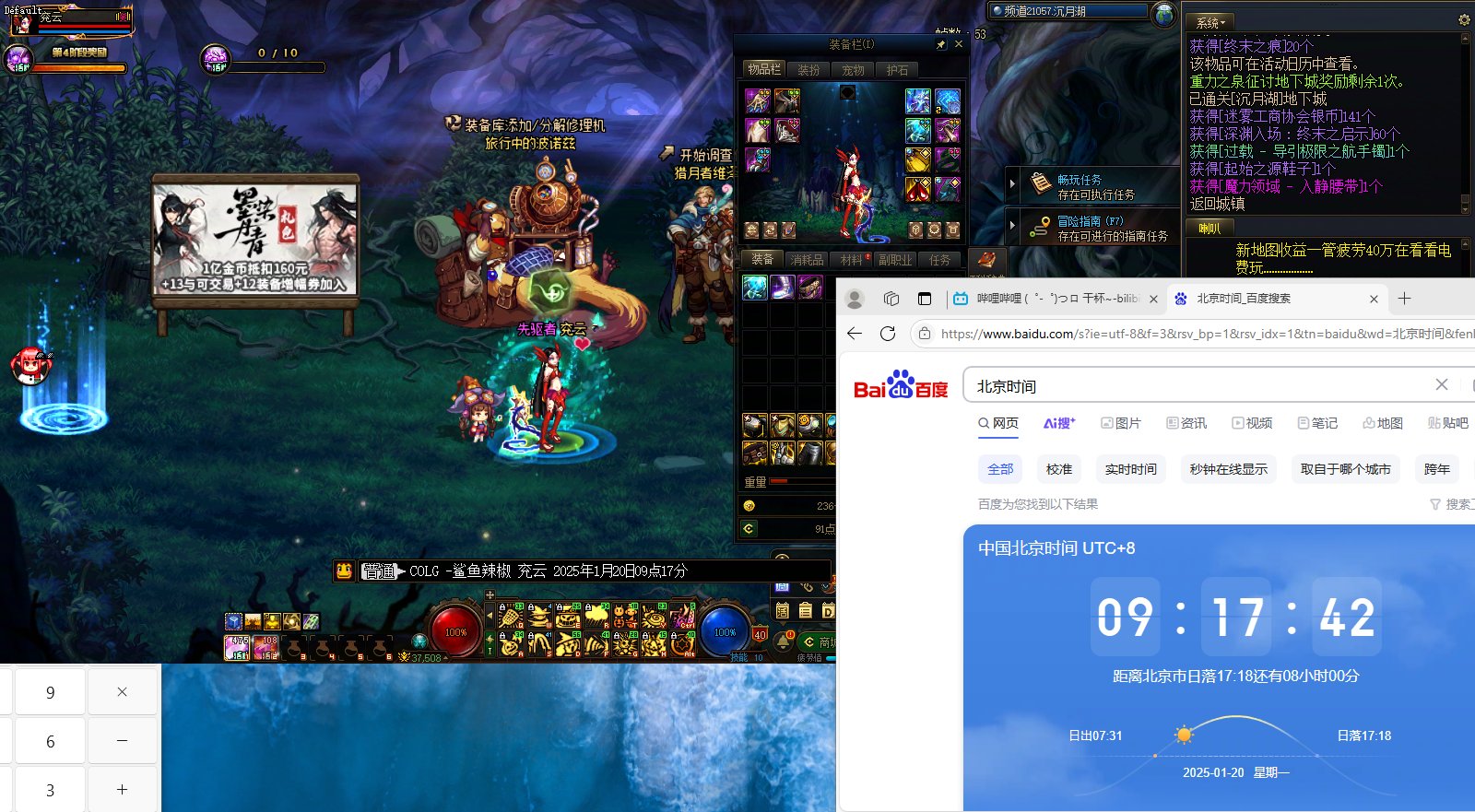The width and height of the screenshot is (1475, 812).
Task: Pin the equipment inventory window
Action: [x=940, y=44]
